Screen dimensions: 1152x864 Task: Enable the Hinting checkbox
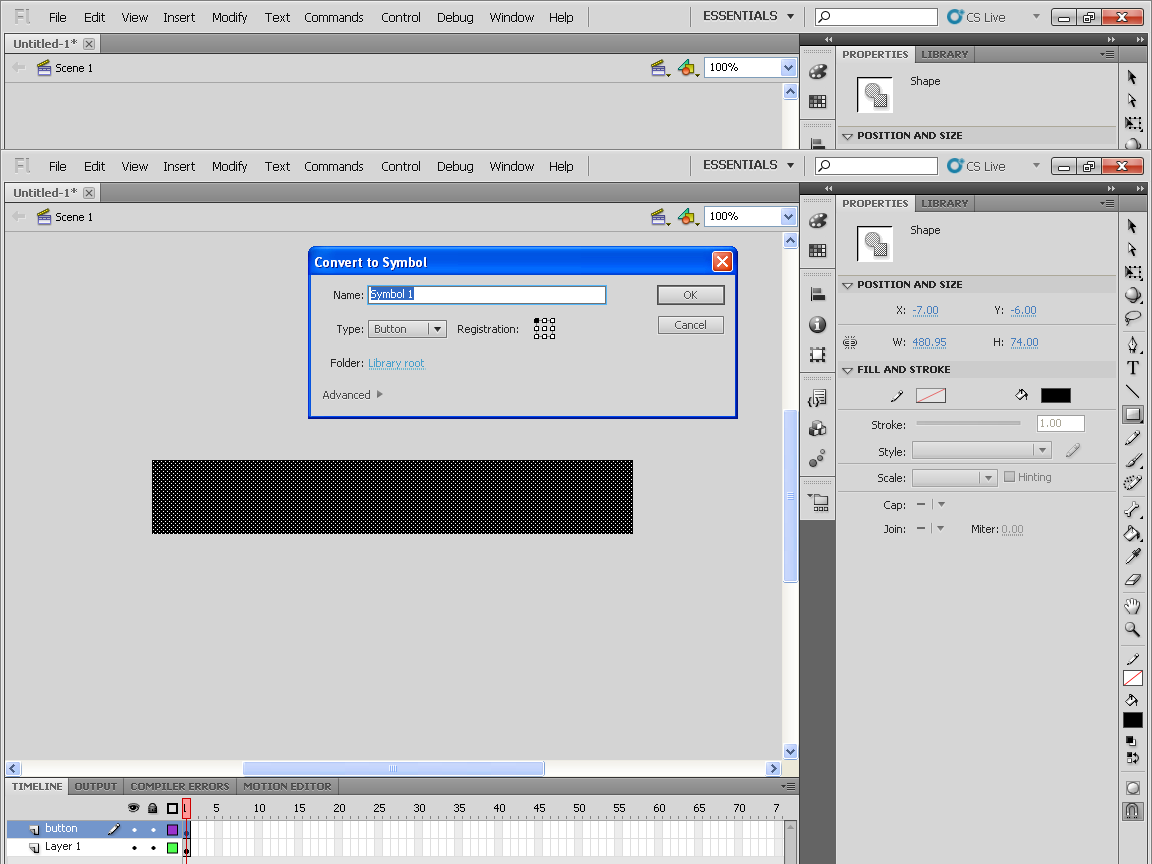coord(1009,477)
